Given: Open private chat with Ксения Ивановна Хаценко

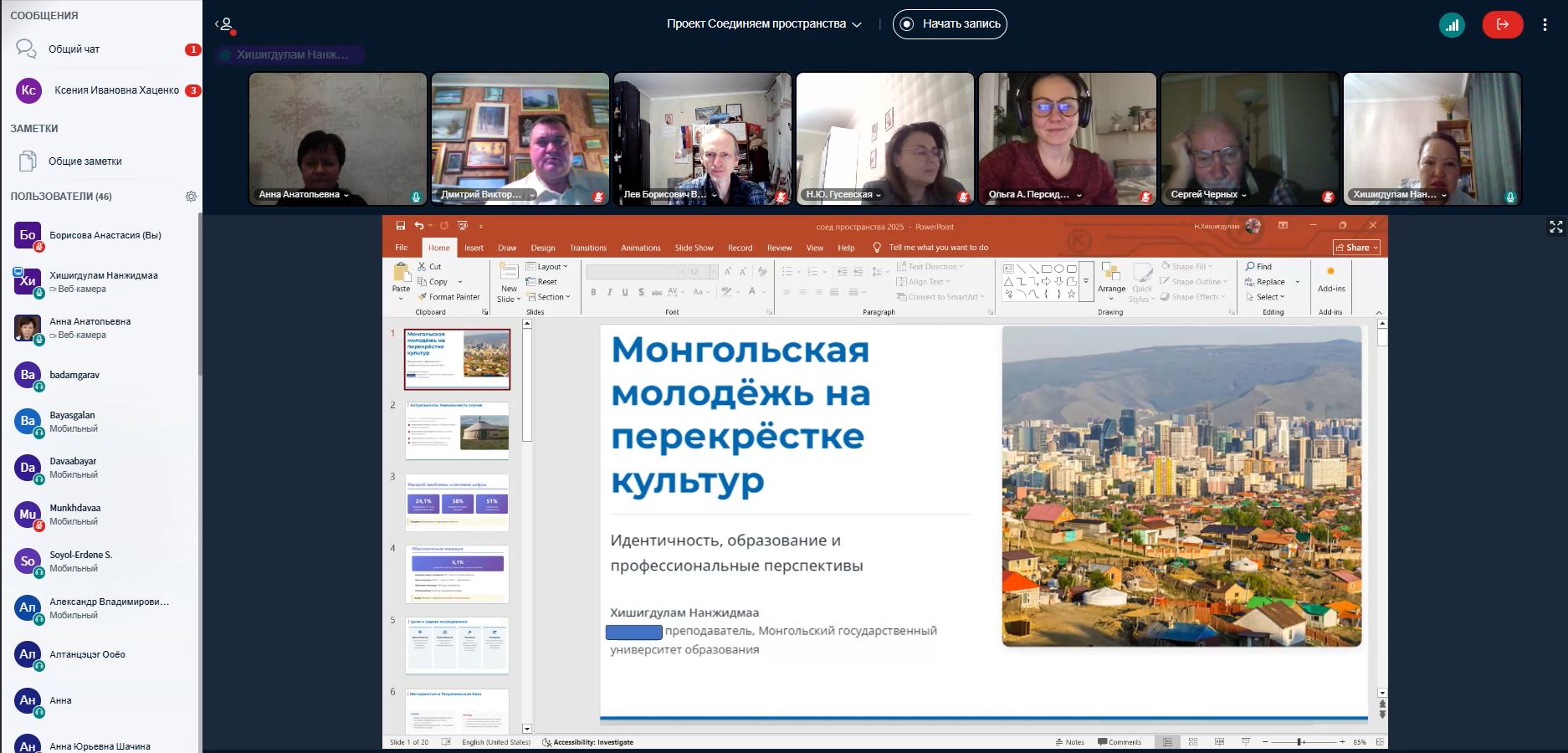Looking at the screenshot, I should pos(115,90).
